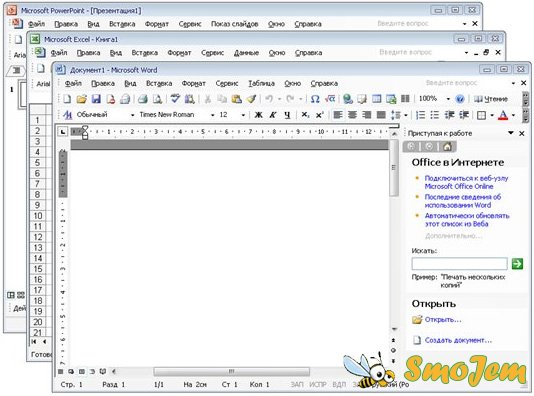Image resolution: width=534 pixels, height=396 pixels.
Task: Select the Format Painter brush icon
Action: pyautogui.click(x=251, y=99)
